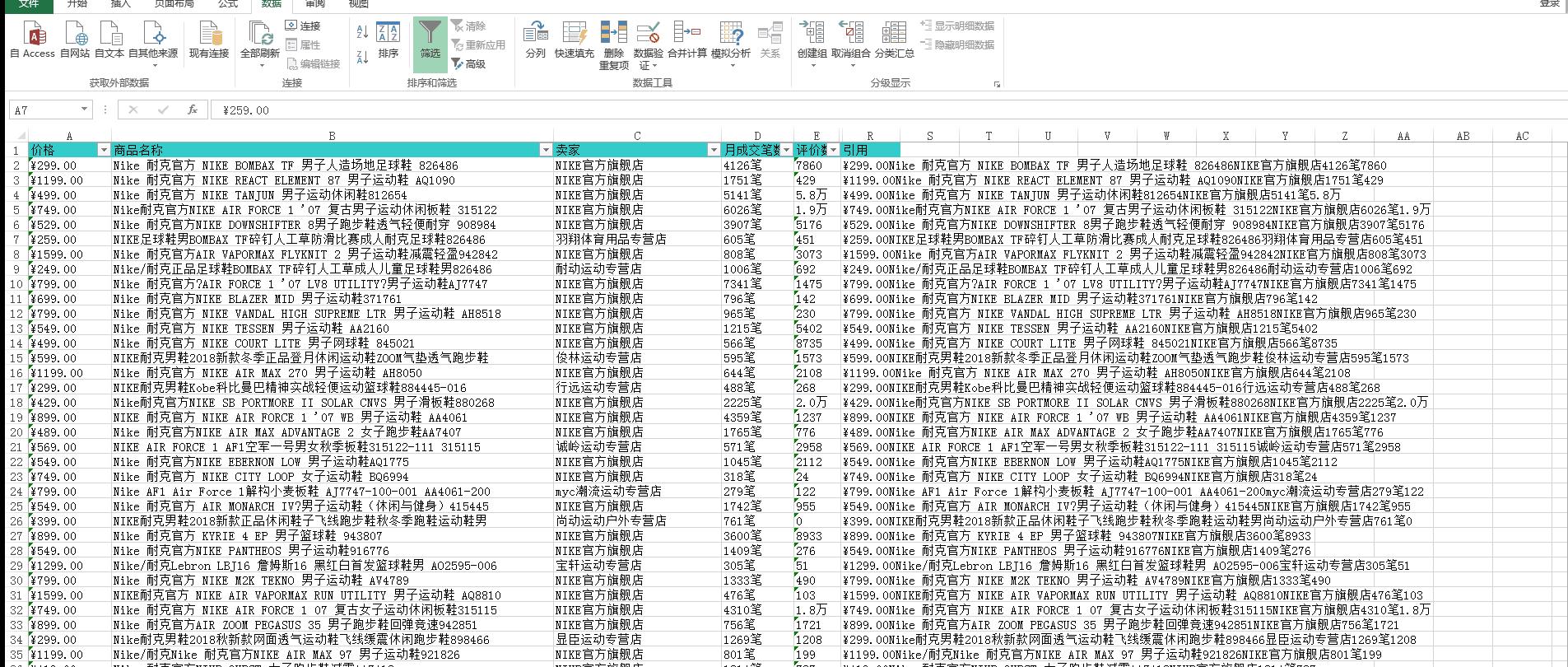Screen dimensions: 1568x667
Task: Click 清除 to clear filters
Action: [469, 26]
